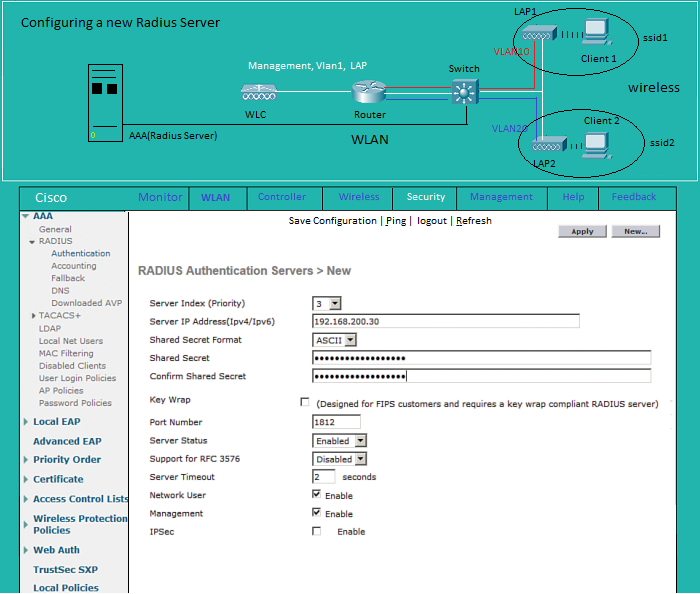This screenshot has width=700, height=594.
Task: Select MAC Filtering in the sidebar
Action: 66,353
